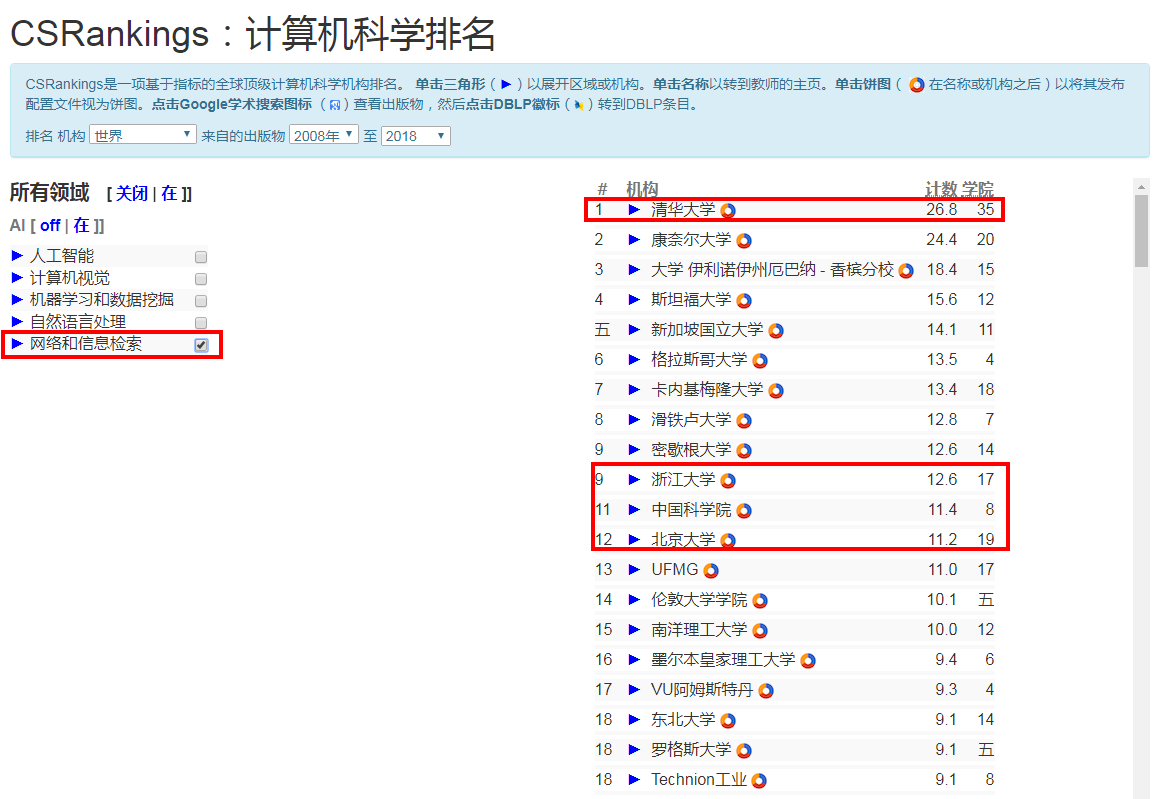Check the 计算机视觉 checkbox
The height and width of the screenshot is (799, 1160).
200,278
